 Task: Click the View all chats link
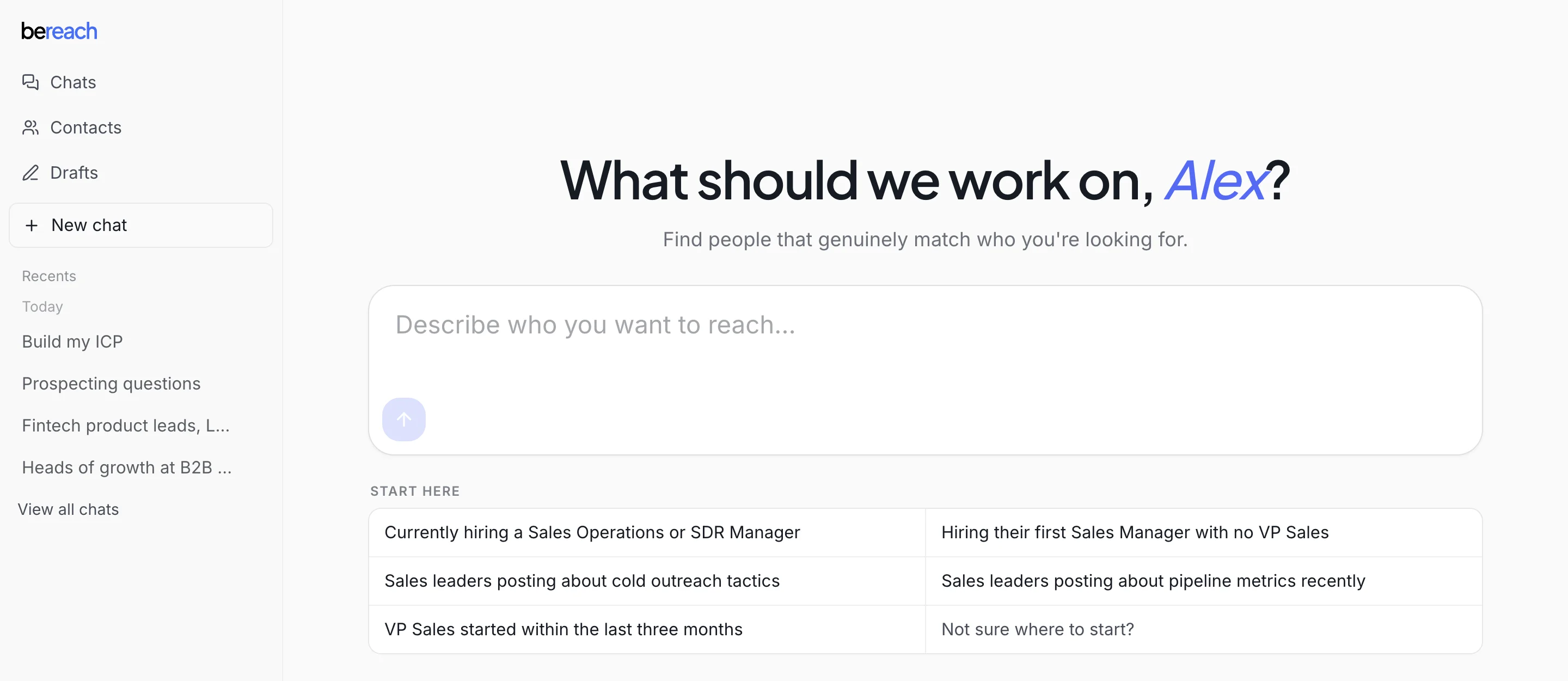(68, 509)
